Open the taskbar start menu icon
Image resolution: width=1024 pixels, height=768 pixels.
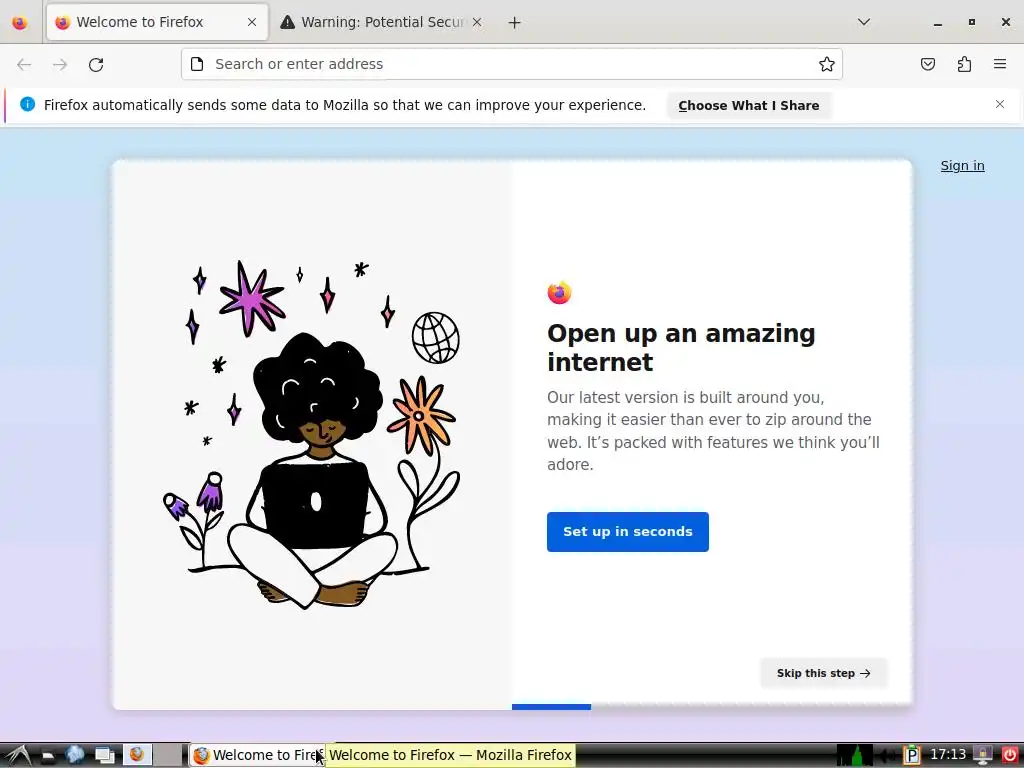pos(17,755)
